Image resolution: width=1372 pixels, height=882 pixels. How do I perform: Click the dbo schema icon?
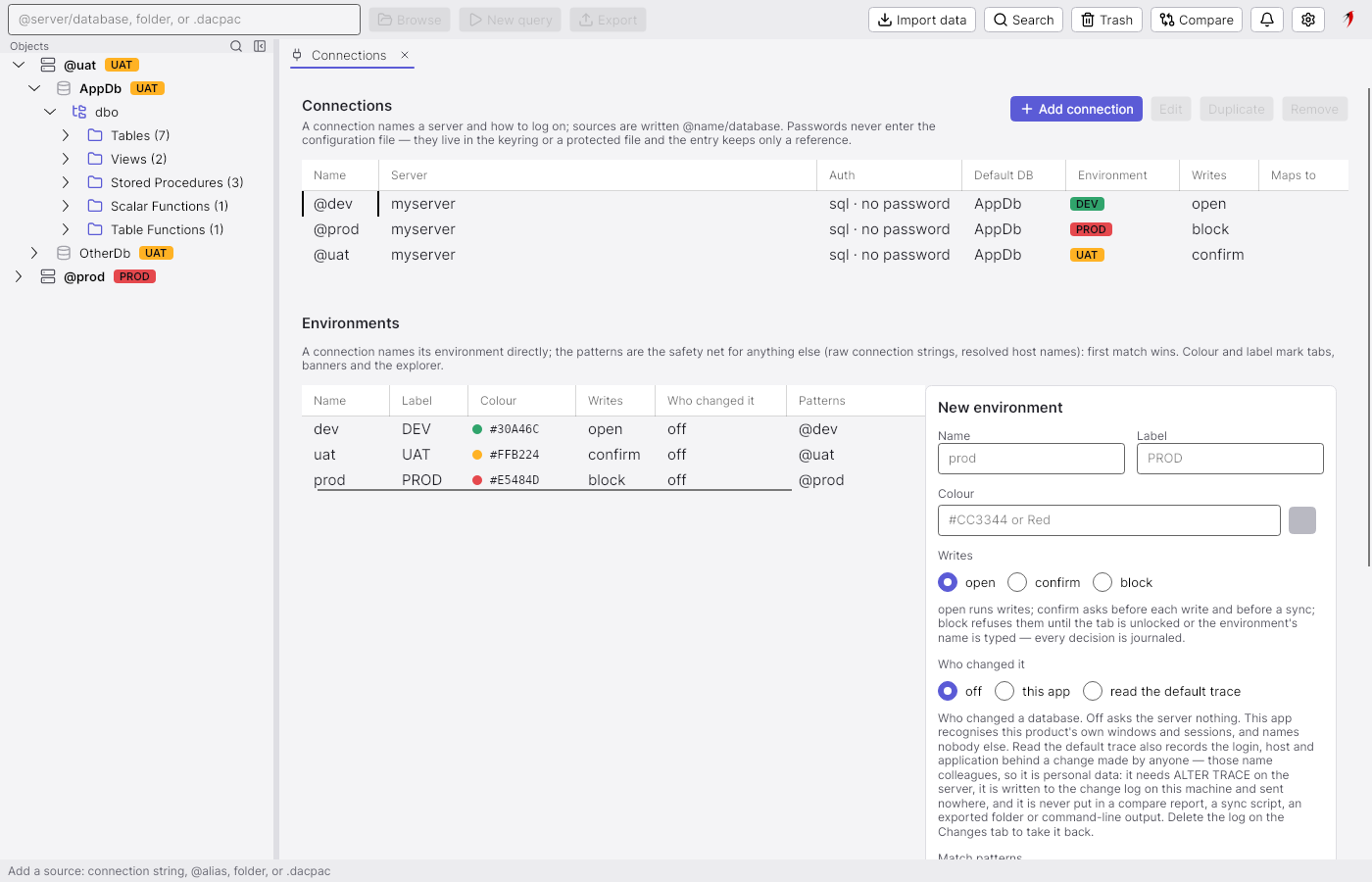tap(79, 112)
